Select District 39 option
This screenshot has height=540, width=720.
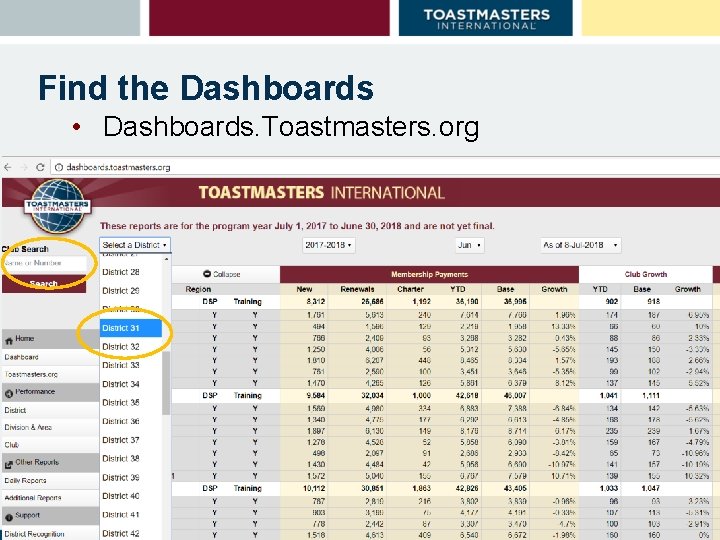point(131,478)
